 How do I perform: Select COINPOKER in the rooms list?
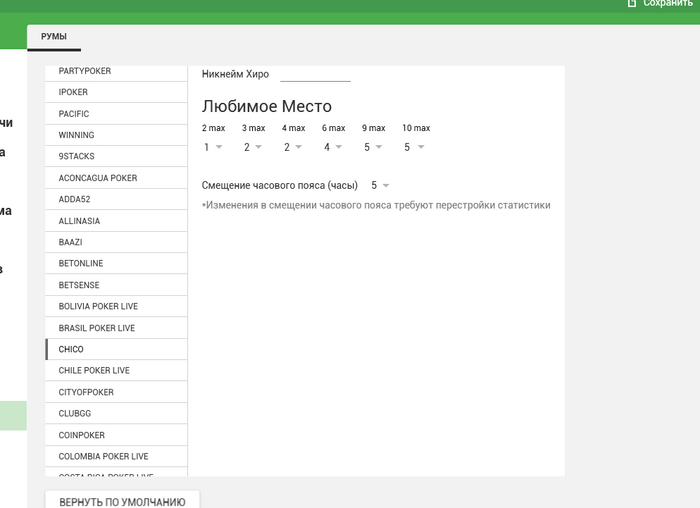click(x=116, y=435)
